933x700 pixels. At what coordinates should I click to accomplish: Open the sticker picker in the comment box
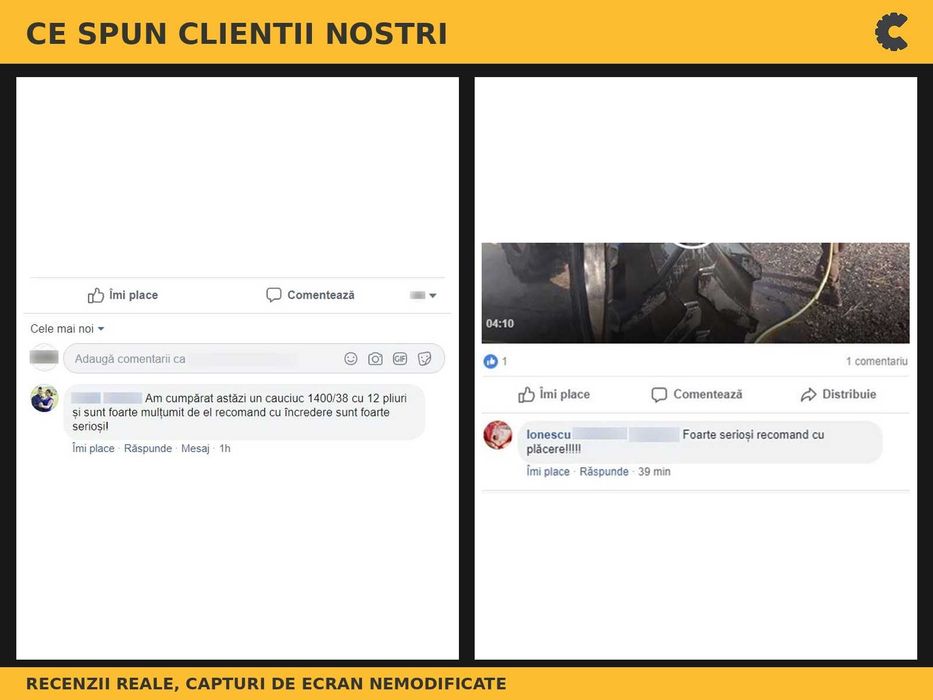pos(424,359)
